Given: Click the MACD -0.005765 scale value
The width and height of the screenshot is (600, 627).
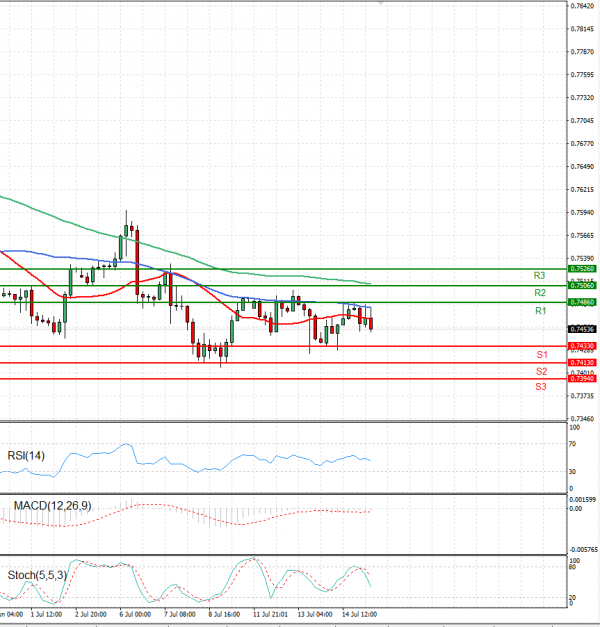Looking at the screenshot, I should coord(583,550).
